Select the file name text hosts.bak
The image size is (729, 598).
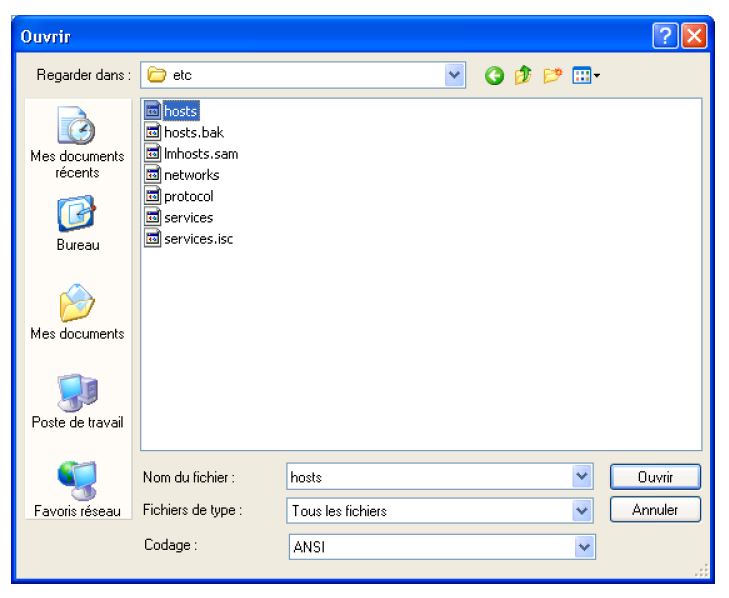click(194, 133)
